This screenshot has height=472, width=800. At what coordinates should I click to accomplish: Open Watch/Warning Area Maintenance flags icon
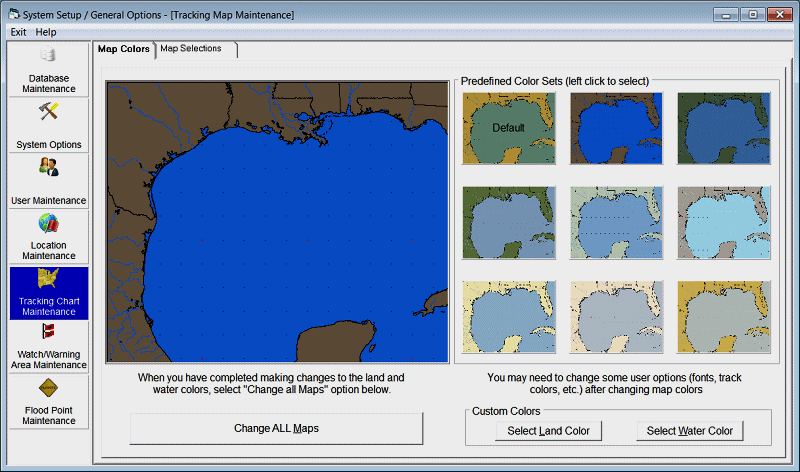[x=49, y=333]
